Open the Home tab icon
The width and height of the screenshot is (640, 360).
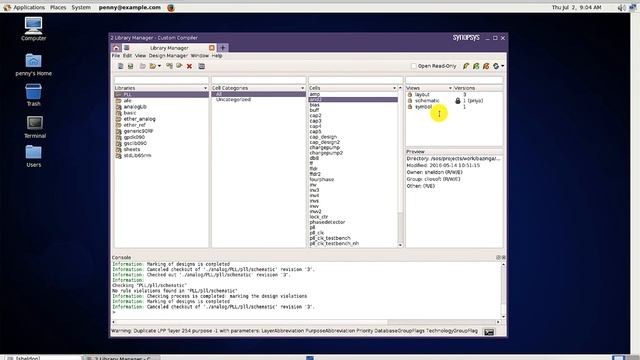click(x=116, y=48)
